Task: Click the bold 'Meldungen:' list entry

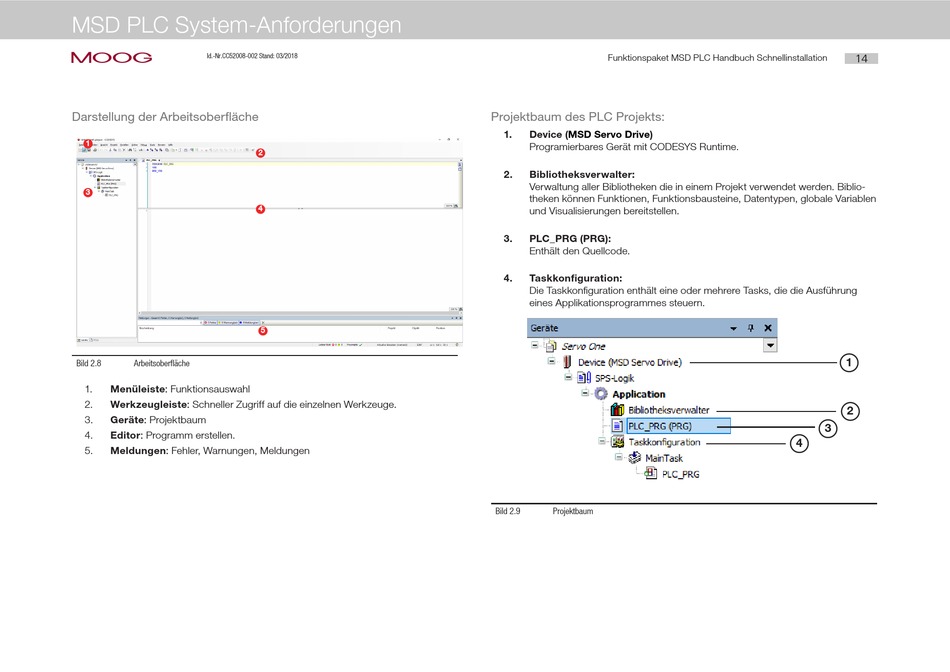Action: (x=139, y=451)
